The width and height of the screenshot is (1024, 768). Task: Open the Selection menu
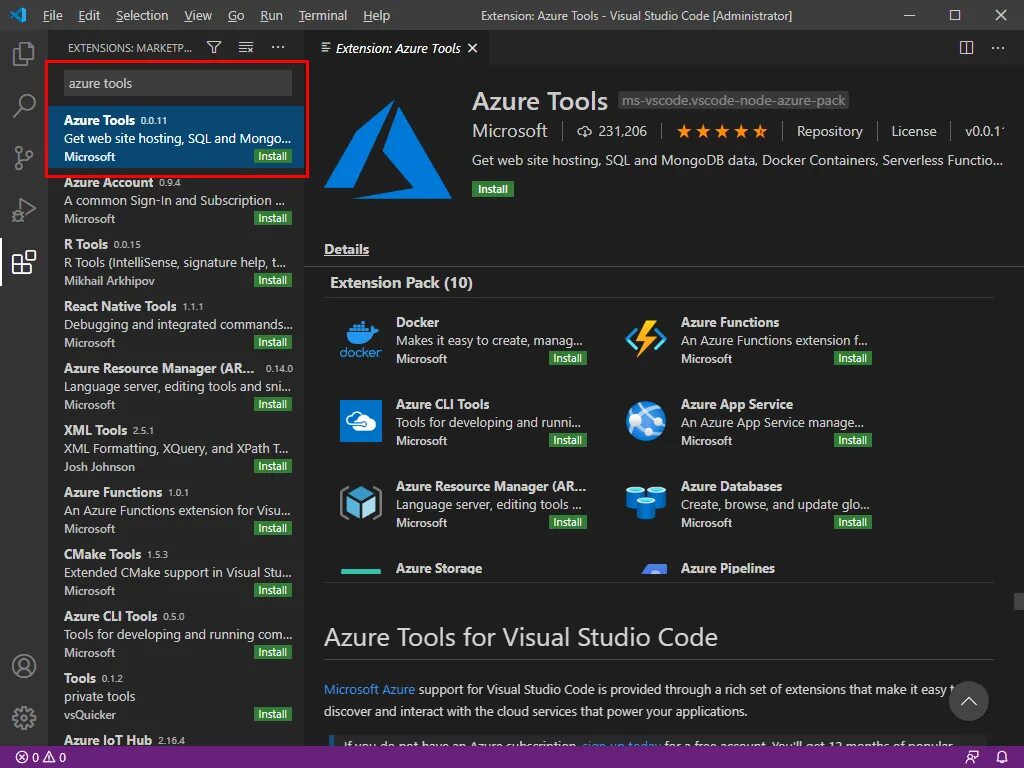click(142, 15)
